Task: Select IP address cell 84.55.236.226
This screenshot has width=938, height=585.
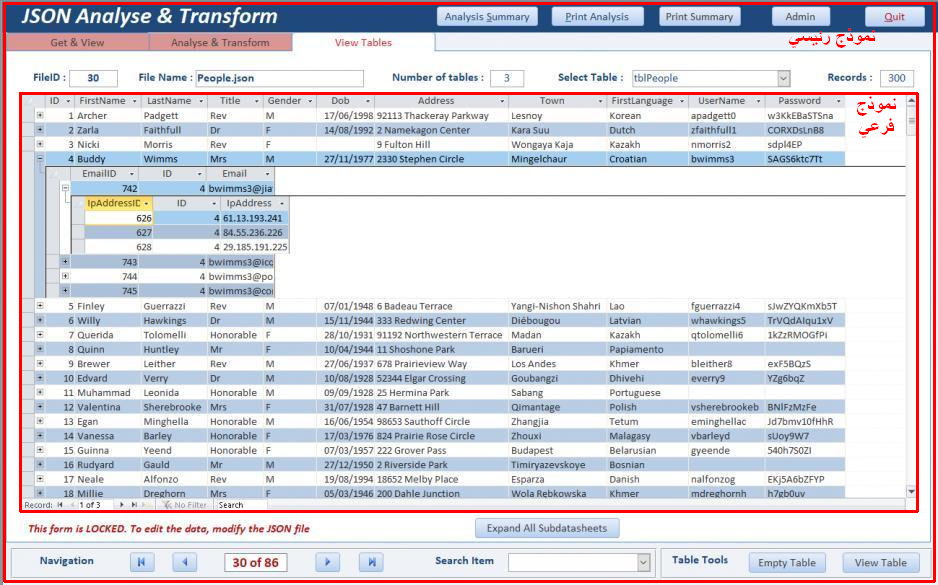Action: click(x=254, y=233)
